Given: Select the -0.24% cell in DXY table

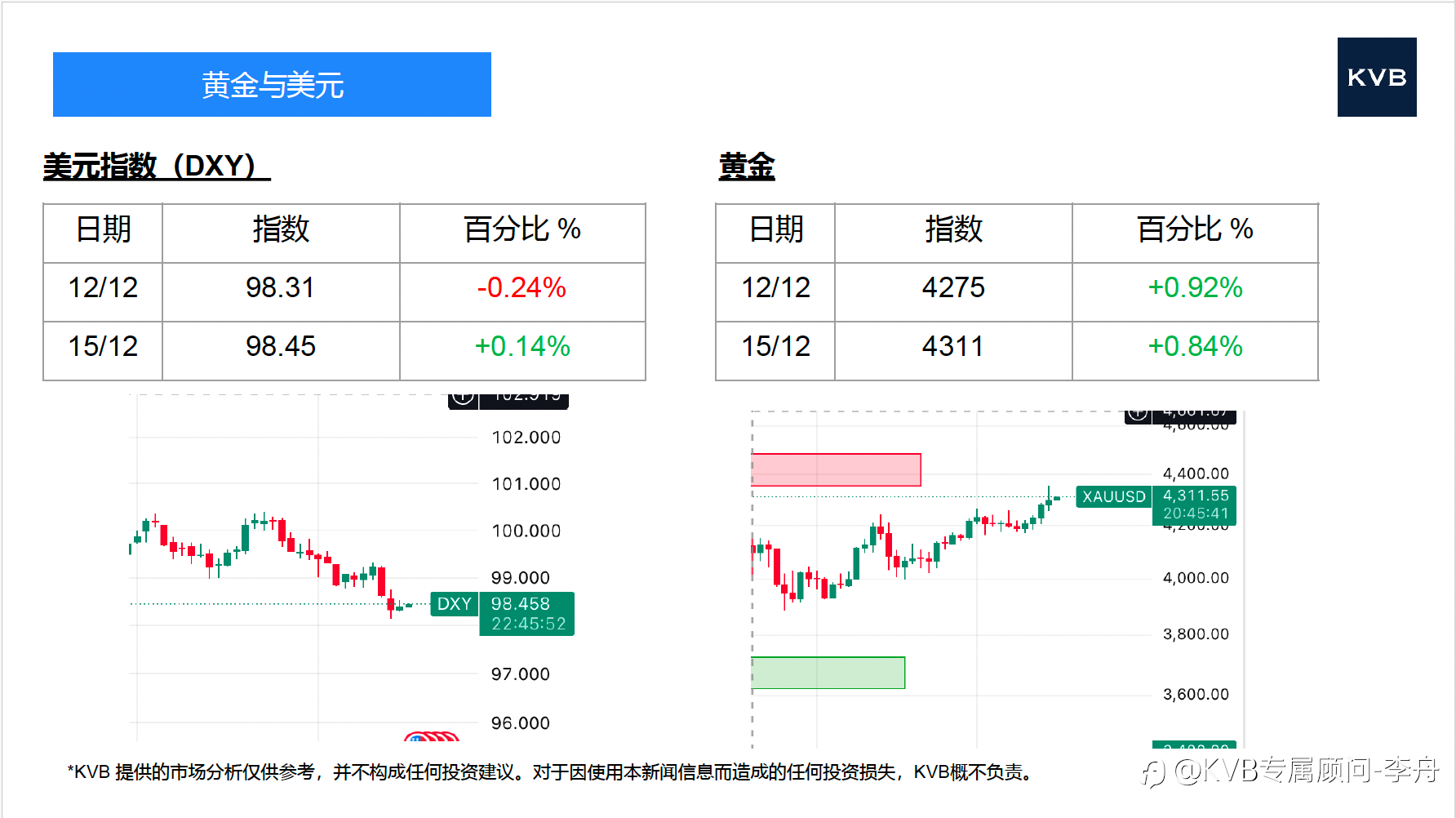Looking at the screenshot, I should (x=522, y=288).
